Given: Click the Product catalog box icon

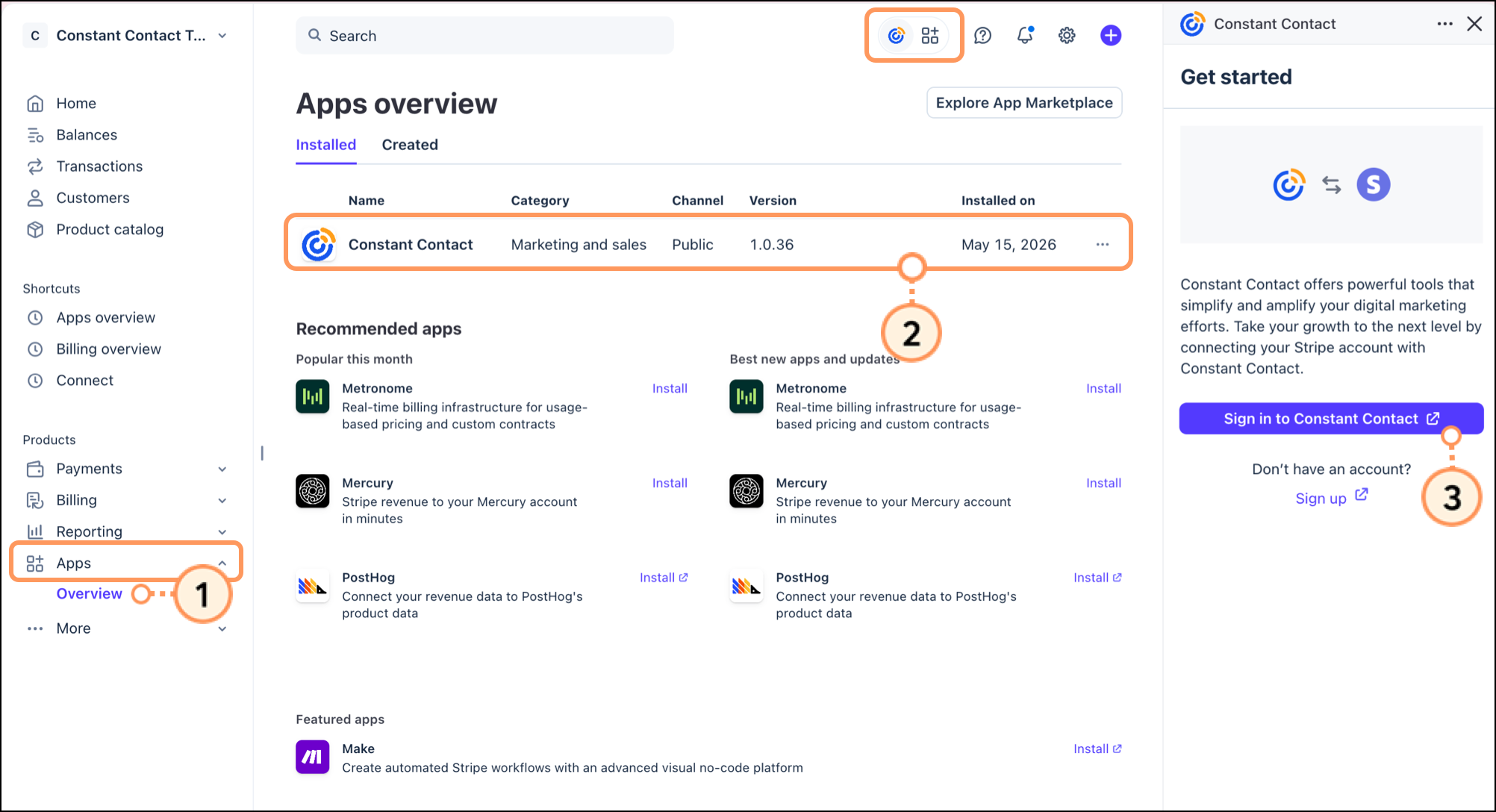Looking at the screenshot, I should (x=35, y=229).
